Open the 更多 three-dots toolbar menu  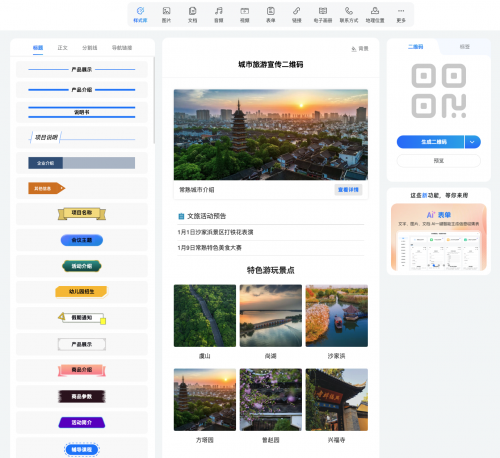[x=401, y=15]
